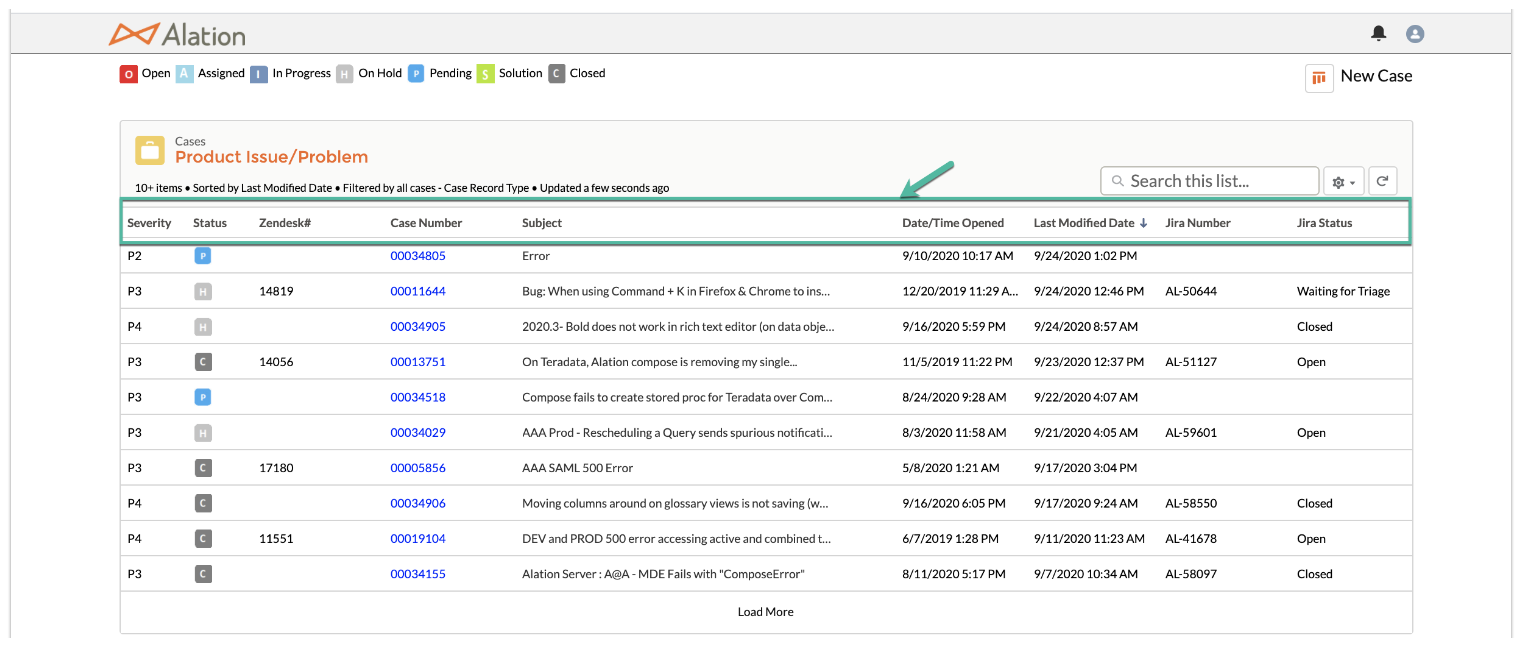The height and width of the screenshot is (658, 1524).
Task: Click Zendesk number 11551
Action: tap(276, 539)
